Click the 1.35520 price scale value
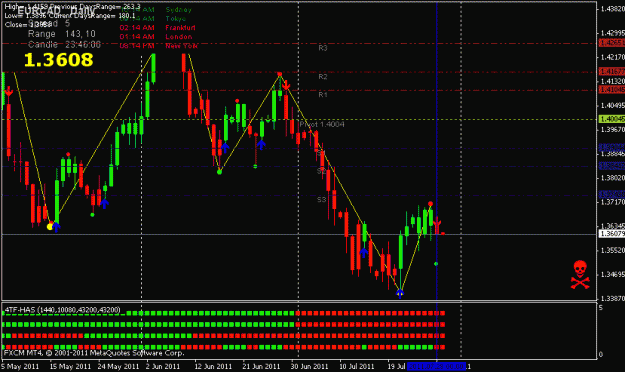Viewport: 625px width, 372px height. 612,250
